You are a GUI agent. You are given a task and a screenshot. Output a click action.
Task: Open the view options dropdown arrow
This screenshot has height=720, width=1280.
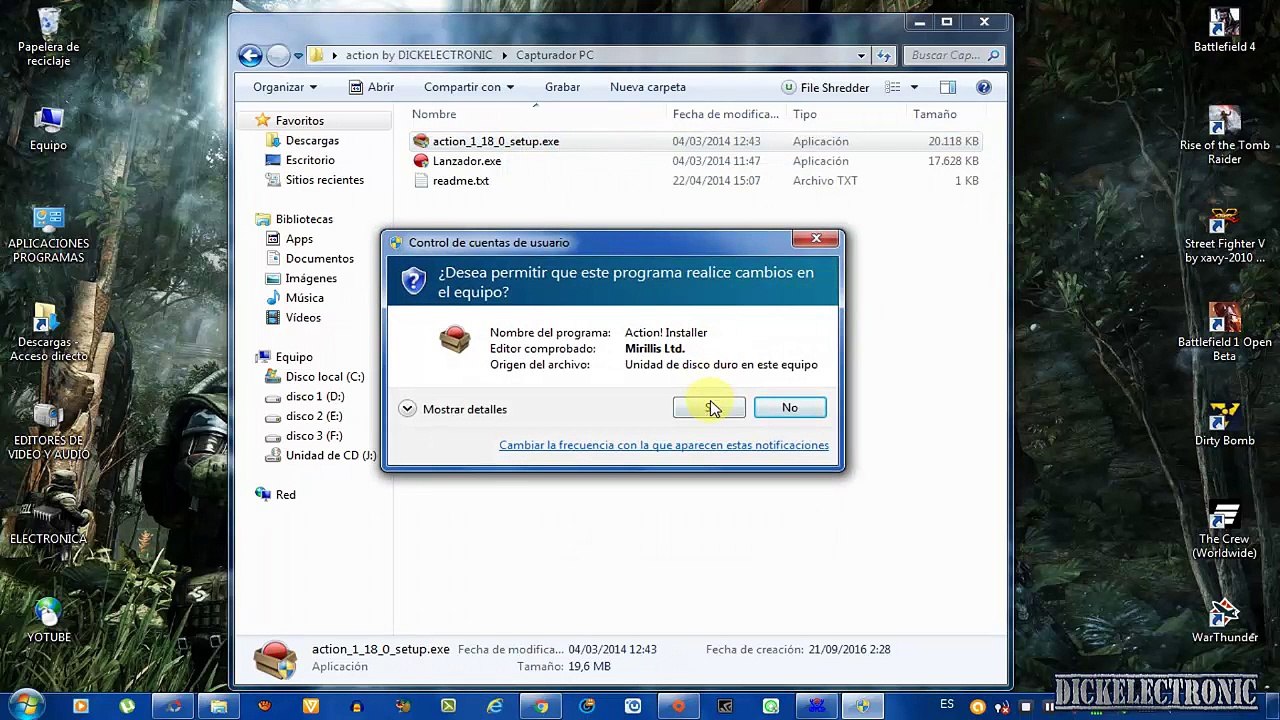pyautogui.click(x=914, y=87)
